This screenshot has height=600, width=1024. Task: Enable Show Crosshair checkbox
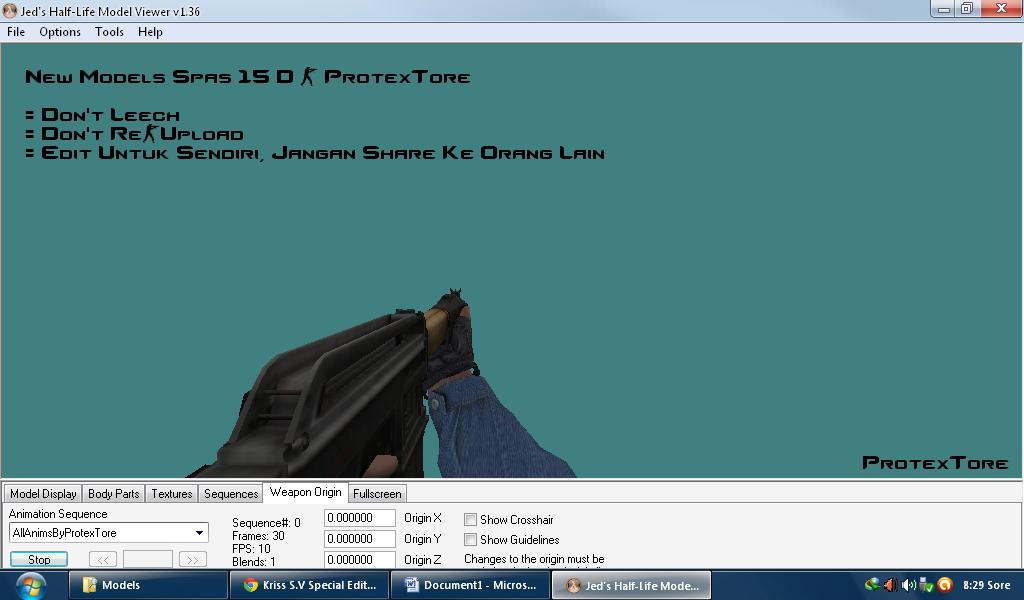coord(470,520)
